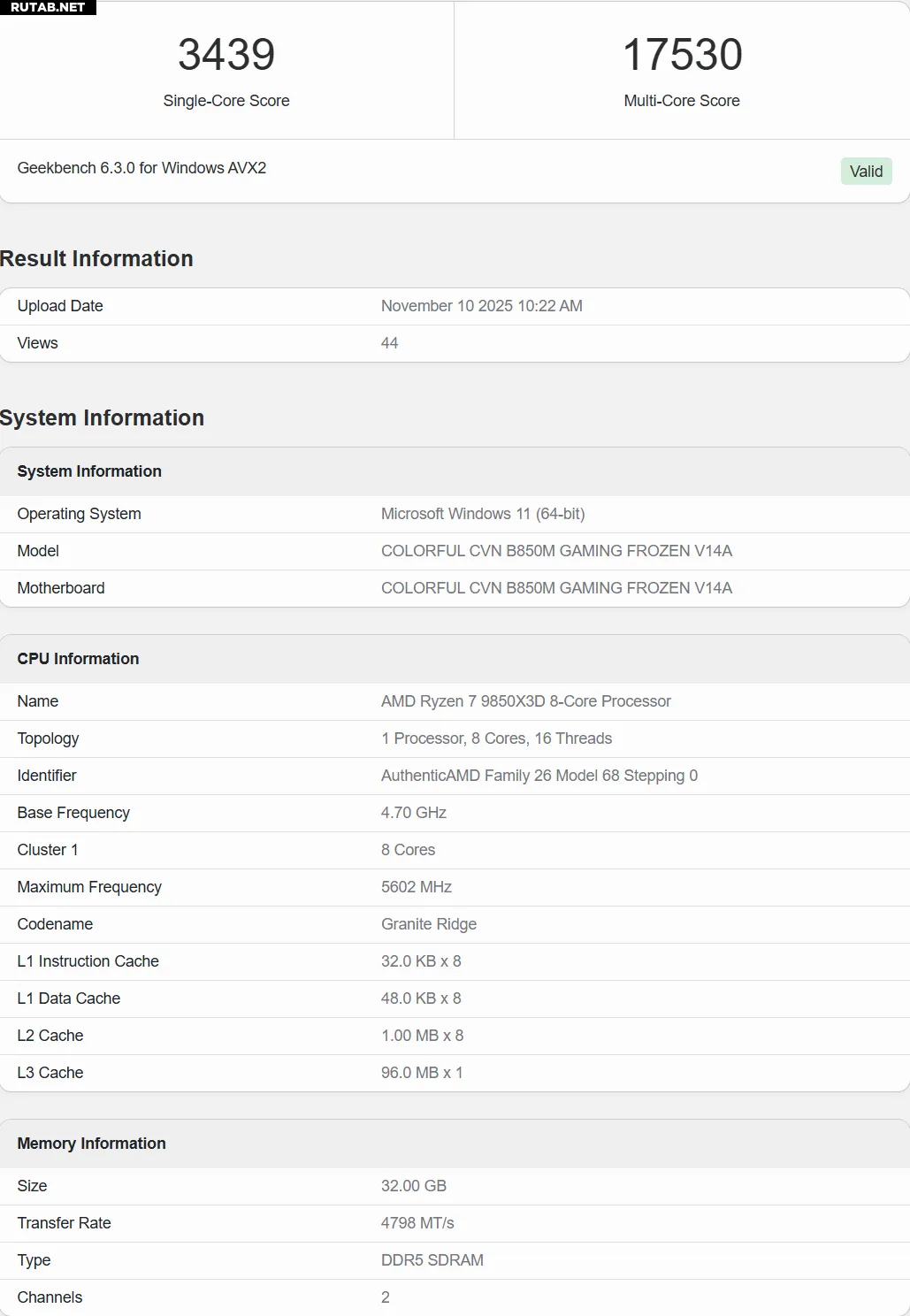Click the System Information table header
This screenshot has width=910, height=1316.
pyautogui.click(x=89, y=471)
